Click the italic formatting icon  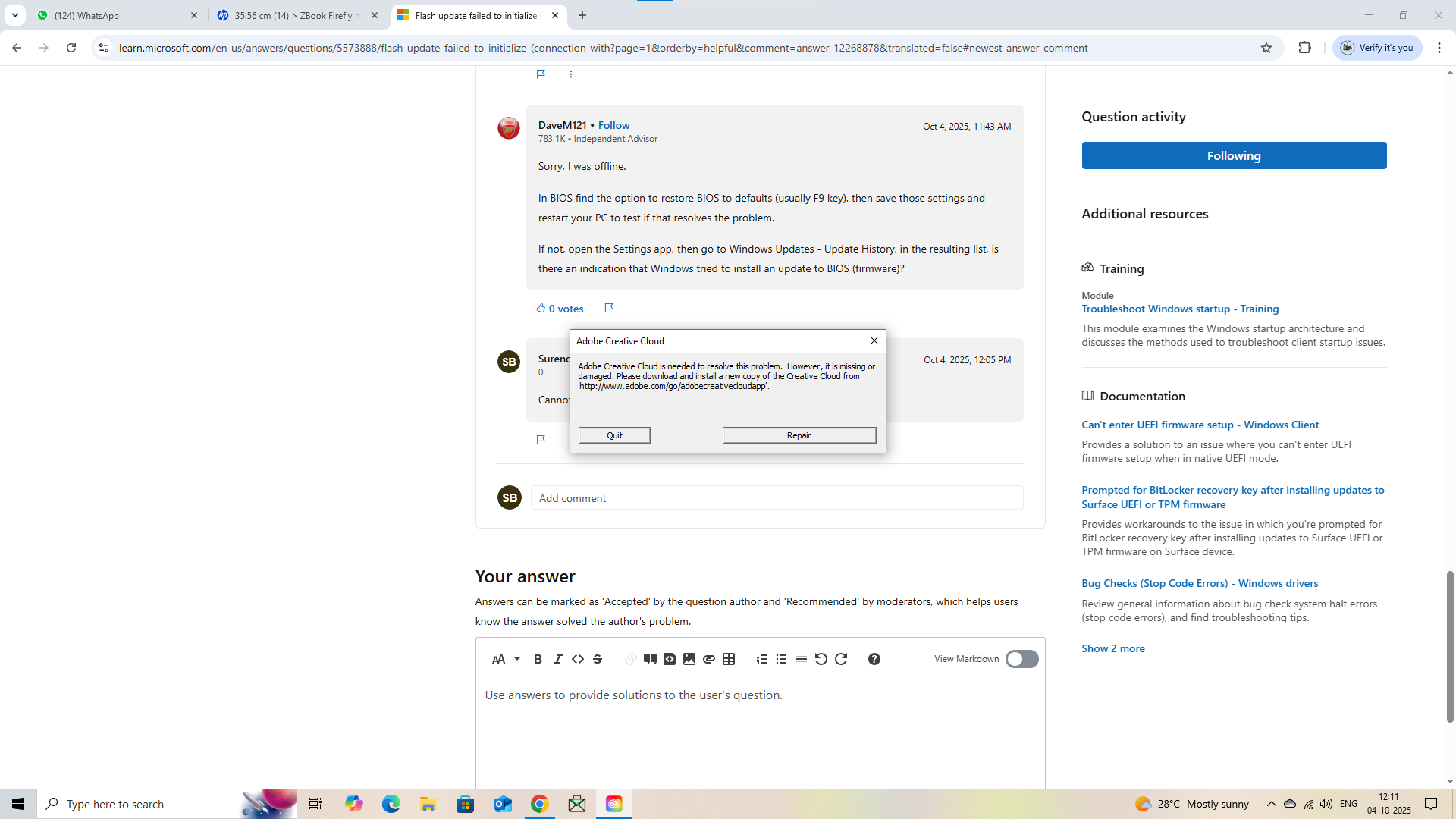pyautogui.click(x=557, y=659)
